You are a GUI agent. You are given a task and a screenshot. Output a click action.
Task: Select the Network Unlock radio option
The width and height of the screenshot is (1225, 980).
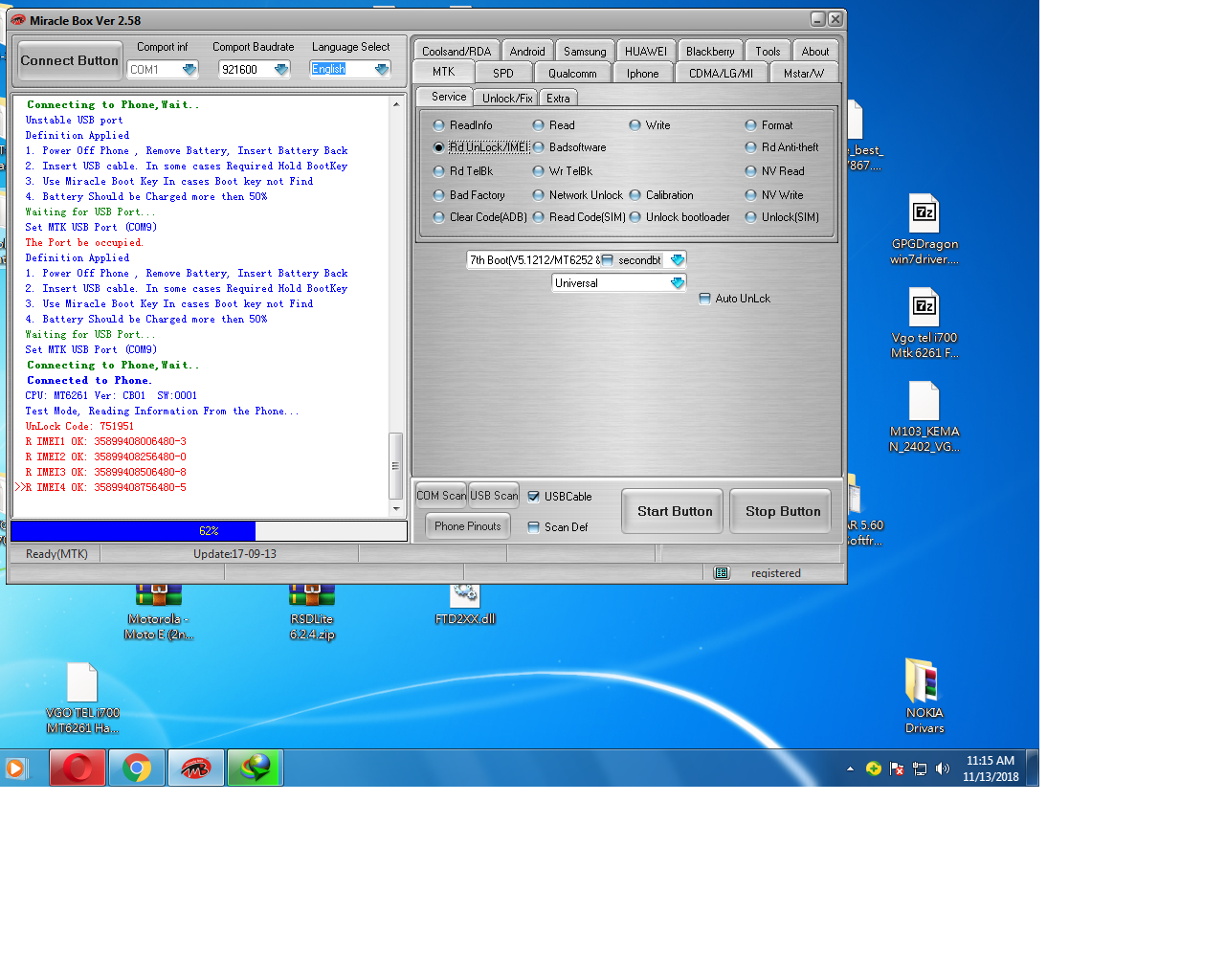click(x=539, y=195)
